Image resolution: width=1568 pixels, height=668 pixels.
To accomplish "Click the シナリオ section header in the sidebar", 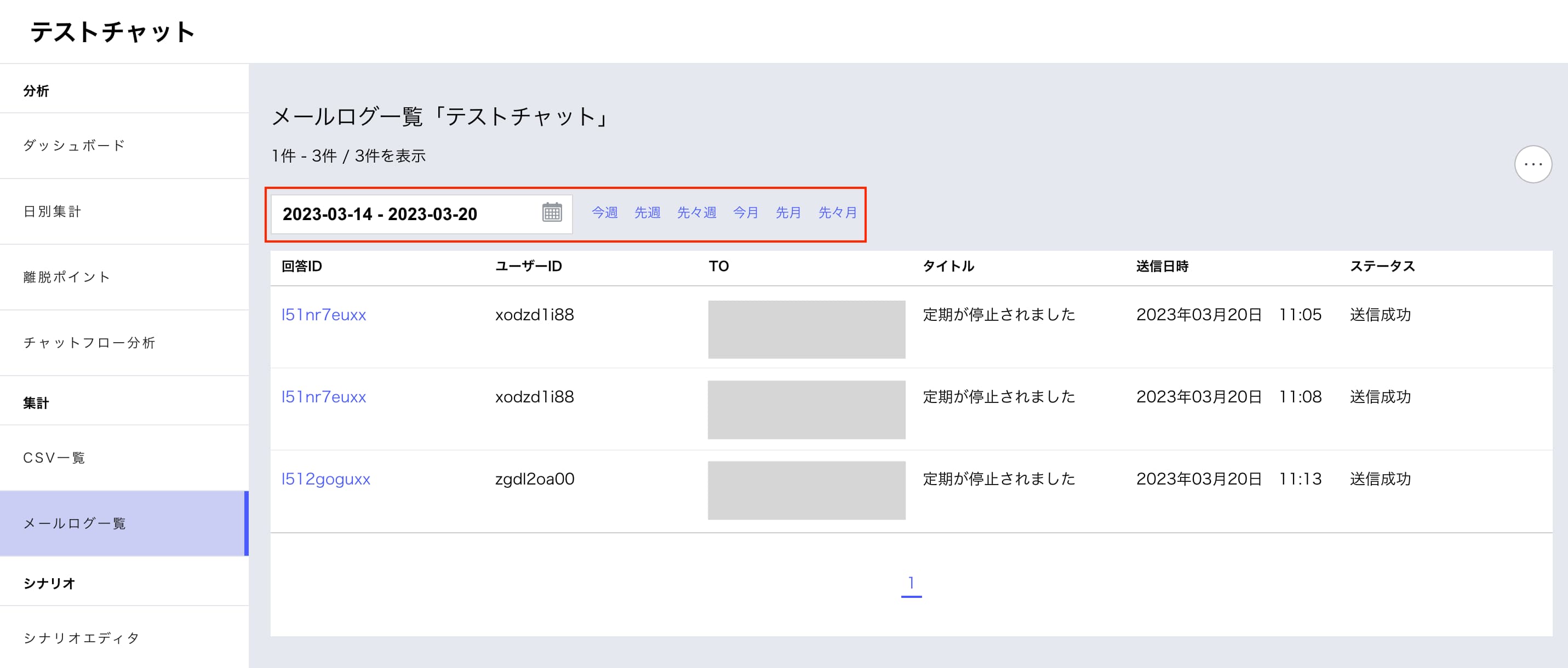I will [x=49, y=584].
